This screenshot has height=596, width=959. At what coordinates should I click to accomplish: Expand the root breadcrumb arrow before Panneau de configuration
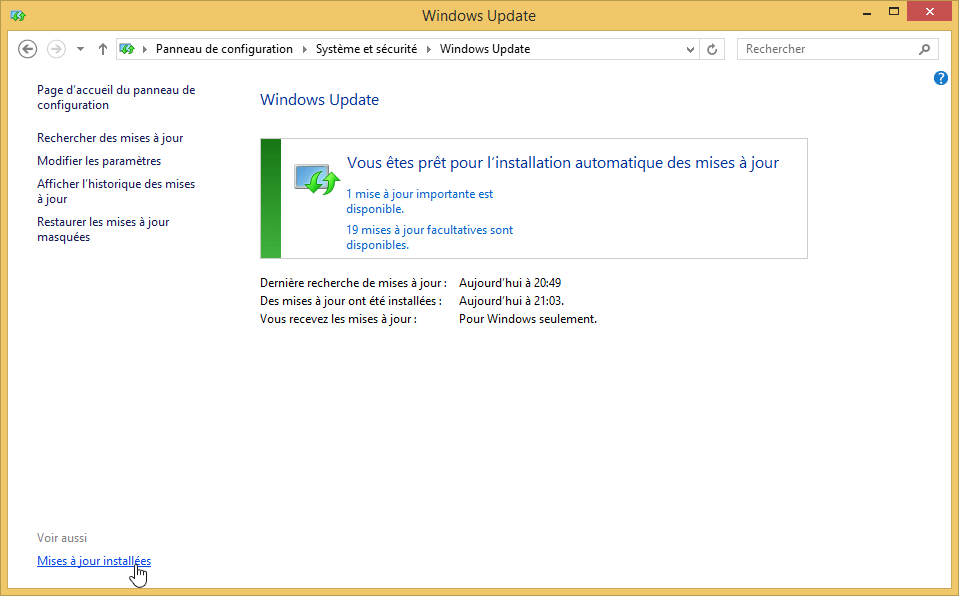coord(145,49)
